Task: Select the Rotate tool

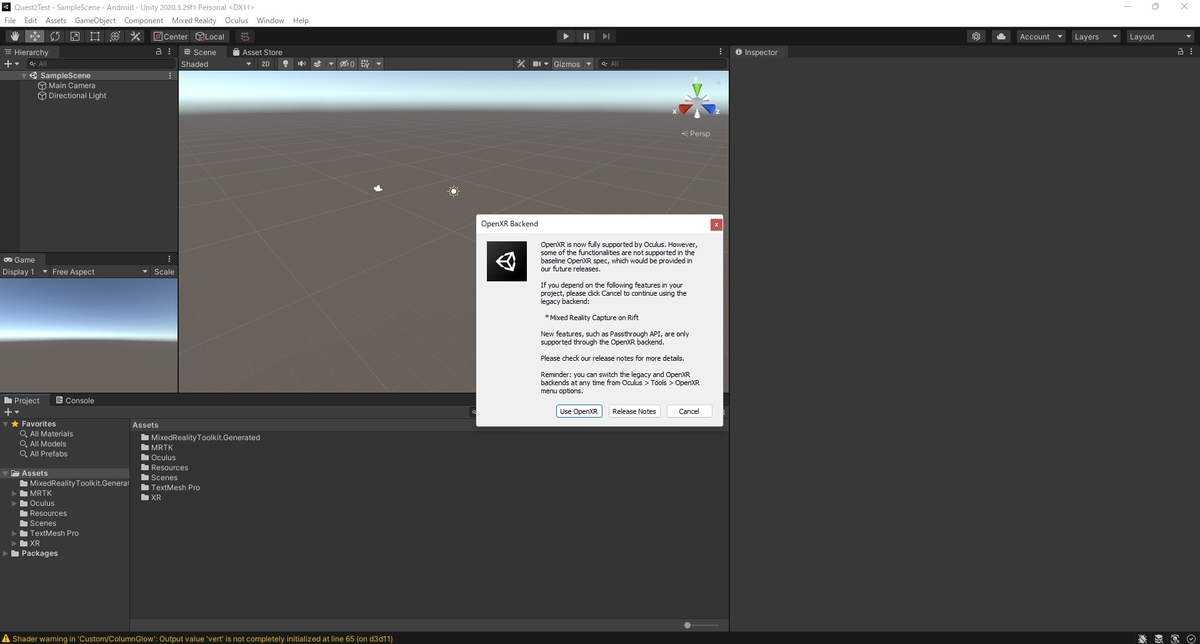Action: [54, 36]
